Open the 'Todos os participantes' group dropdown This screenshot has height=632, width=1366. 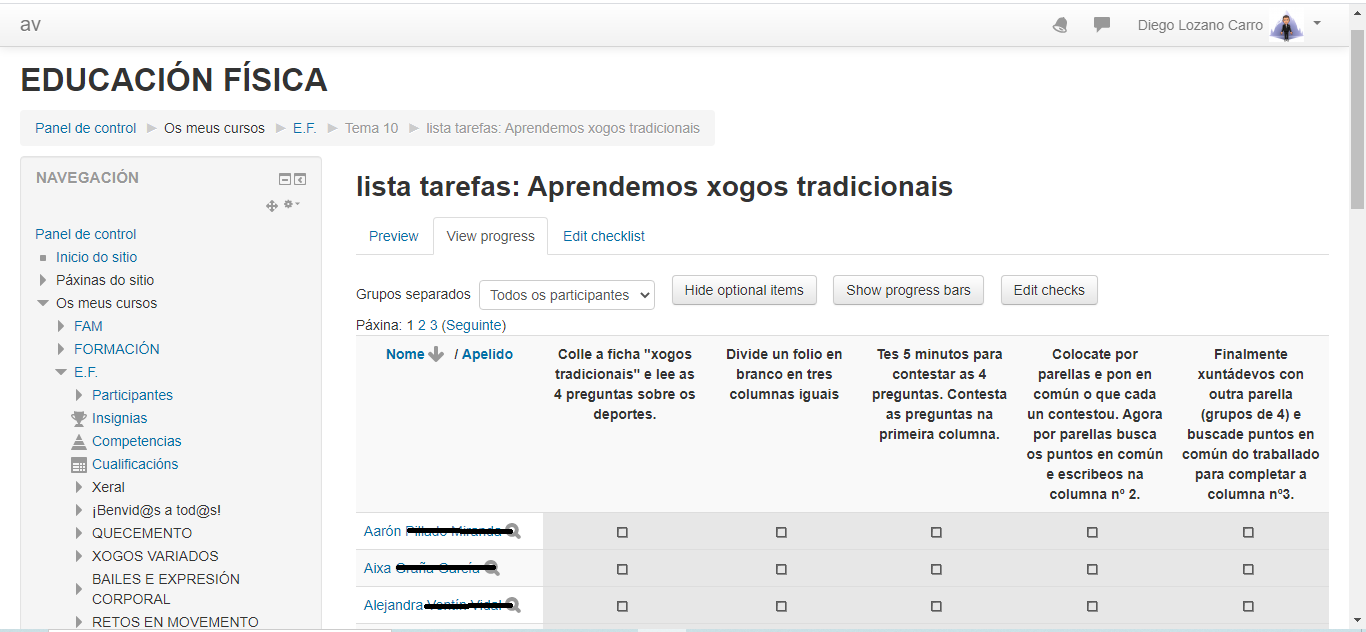[x=566, y=295]
